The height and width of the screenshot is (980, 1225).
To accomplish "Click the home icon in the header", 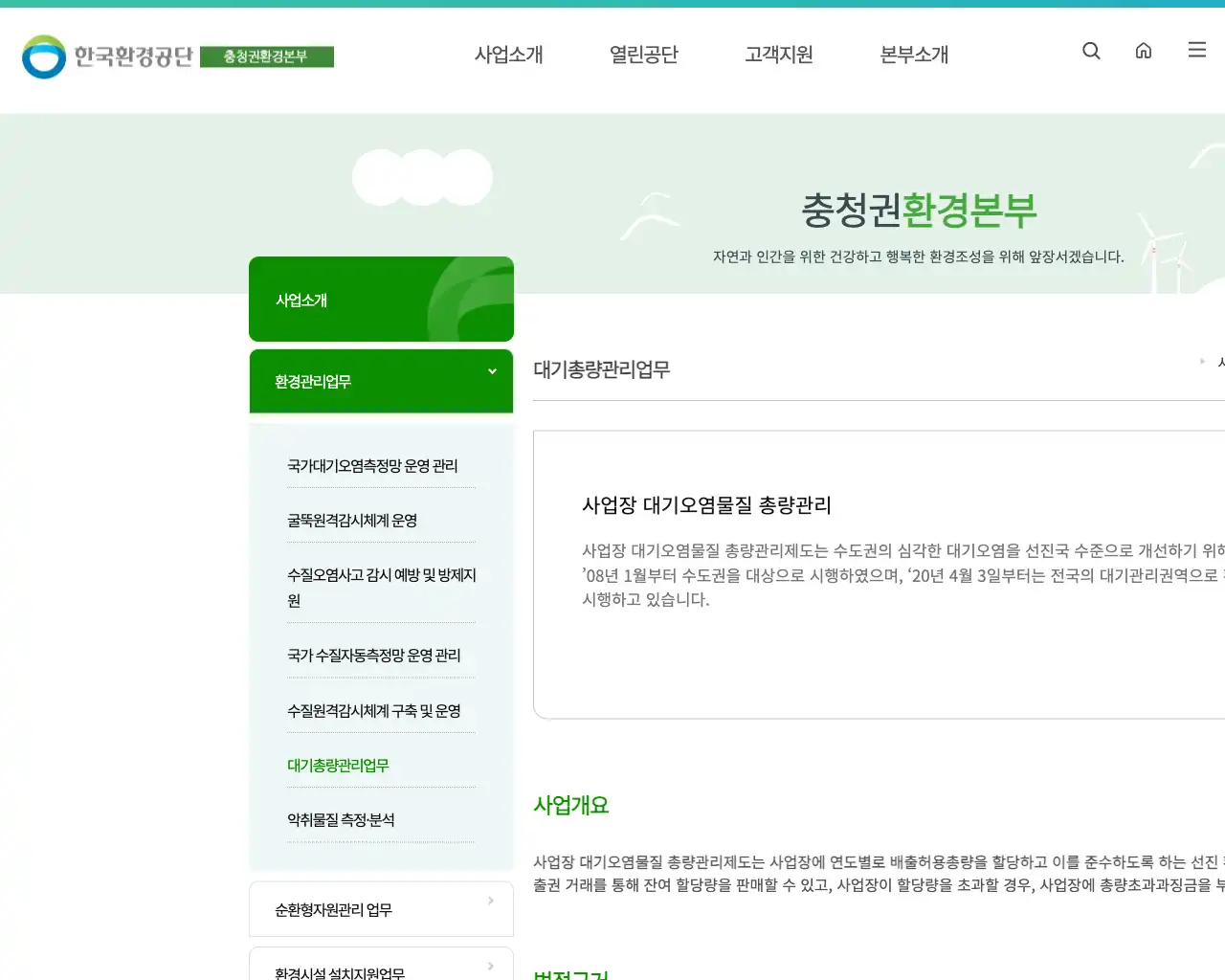I will tap(1144, 51).
